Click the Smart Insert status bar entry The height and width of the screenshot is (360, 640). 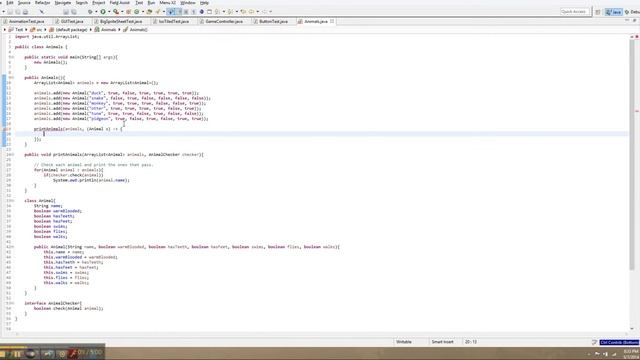coord(443,342)
